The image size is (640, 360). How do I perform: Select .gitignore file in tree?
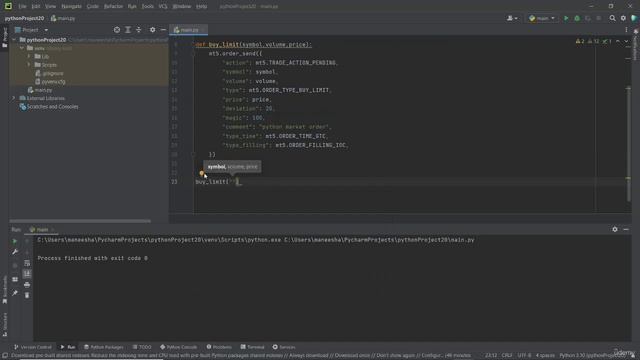pos(49,73)
